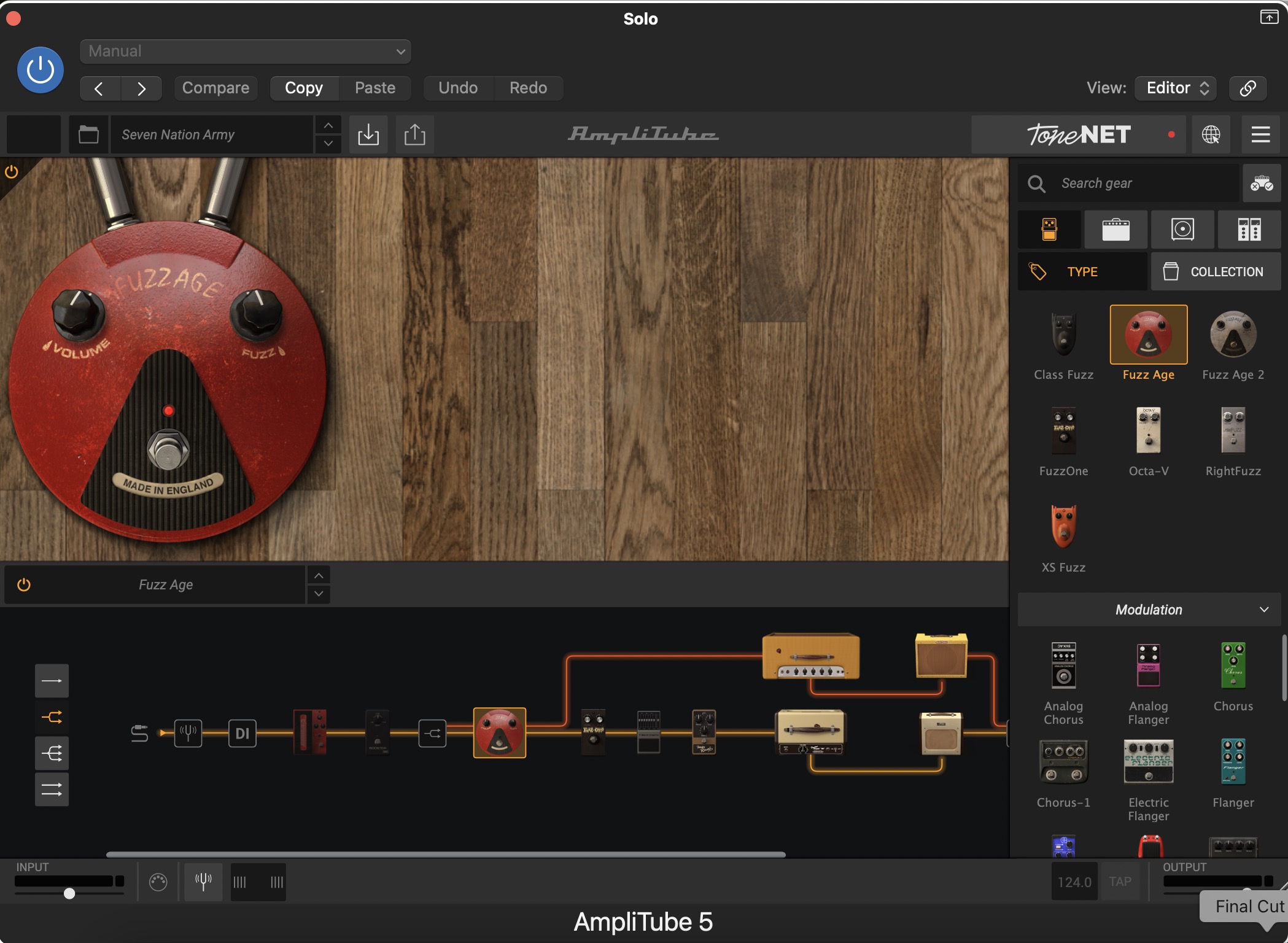Open the Manual preset dropdown
The image size is (1288, 943).
point(245,52)
